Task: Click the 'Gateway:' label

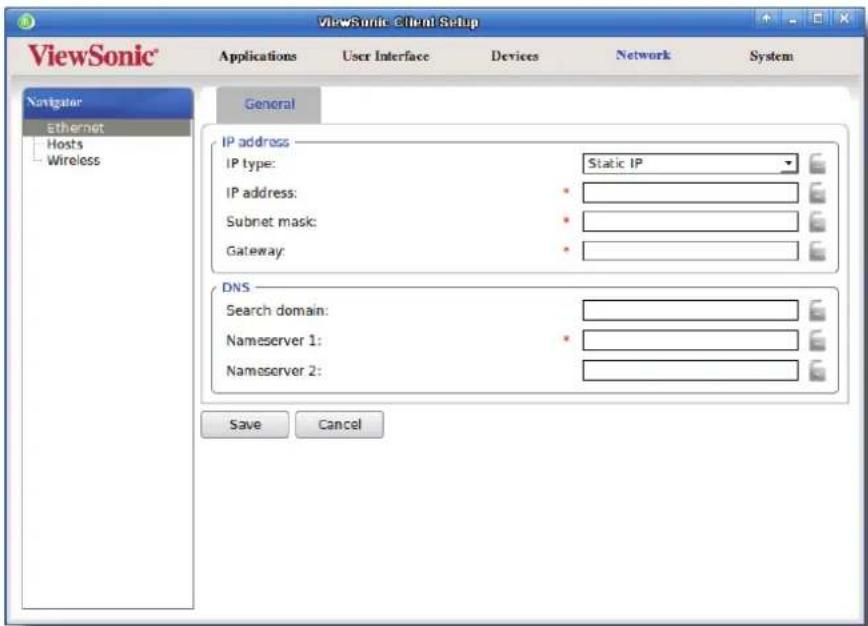Action: pos(255,251)
